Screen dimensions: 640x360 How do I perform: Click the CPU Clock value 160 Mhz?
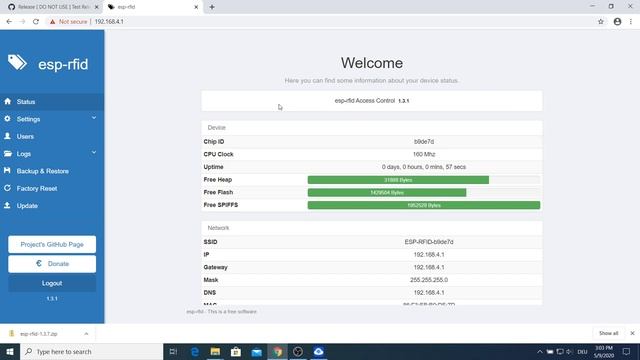424,154
